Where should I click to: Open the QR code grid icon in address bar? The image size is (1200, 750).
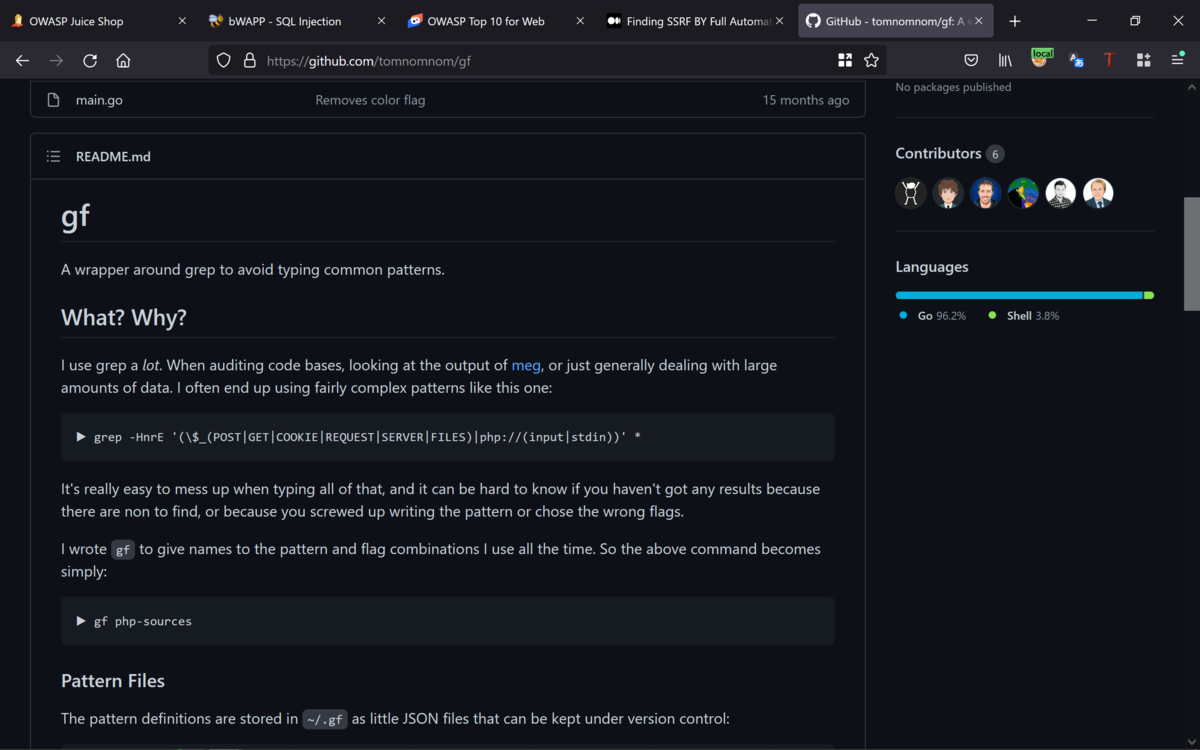[x=845, y=61]
